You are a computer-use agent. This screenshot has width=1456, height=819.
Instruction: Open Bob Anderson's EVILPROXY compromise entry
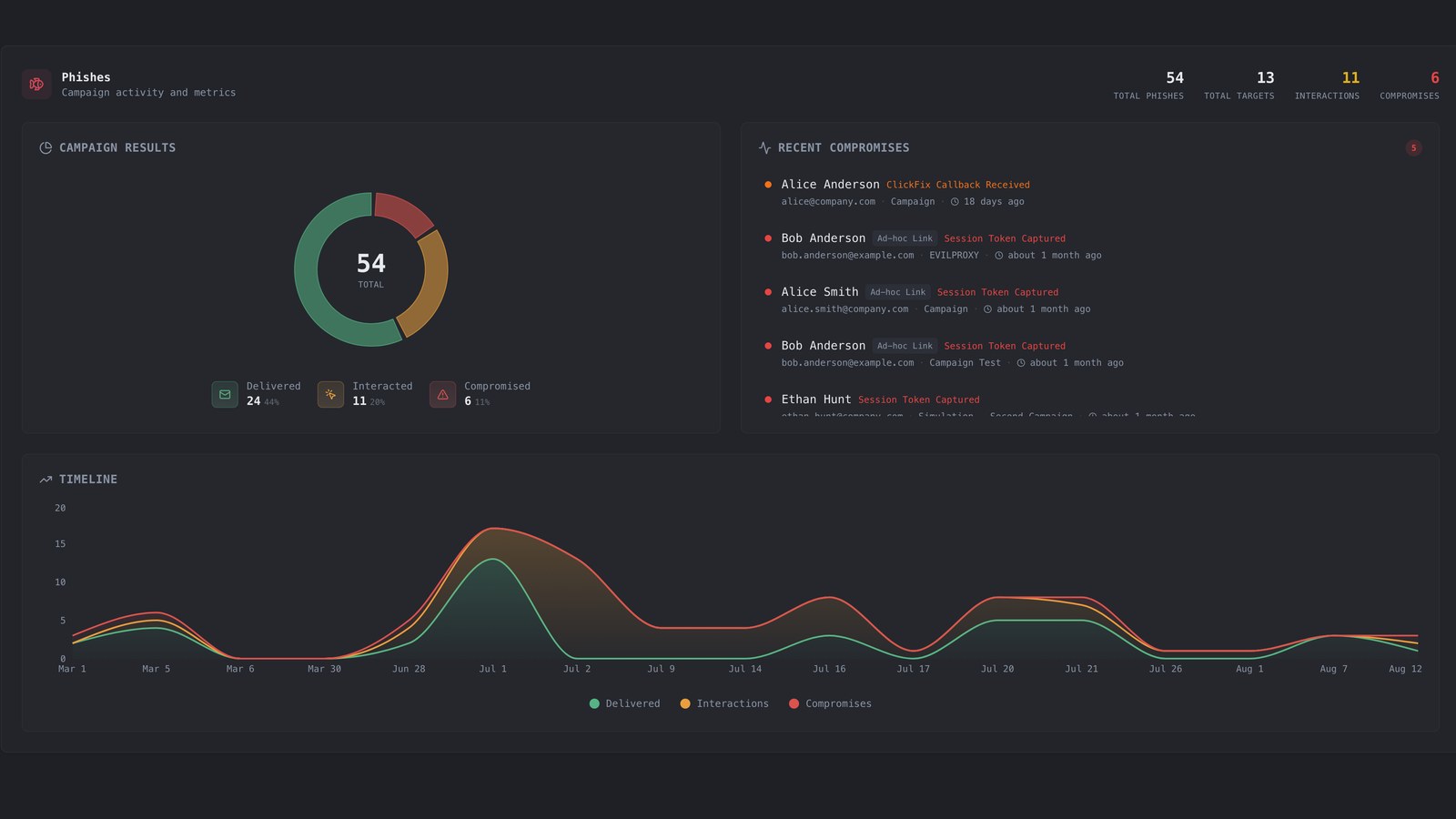click(x=1090, y=246)
